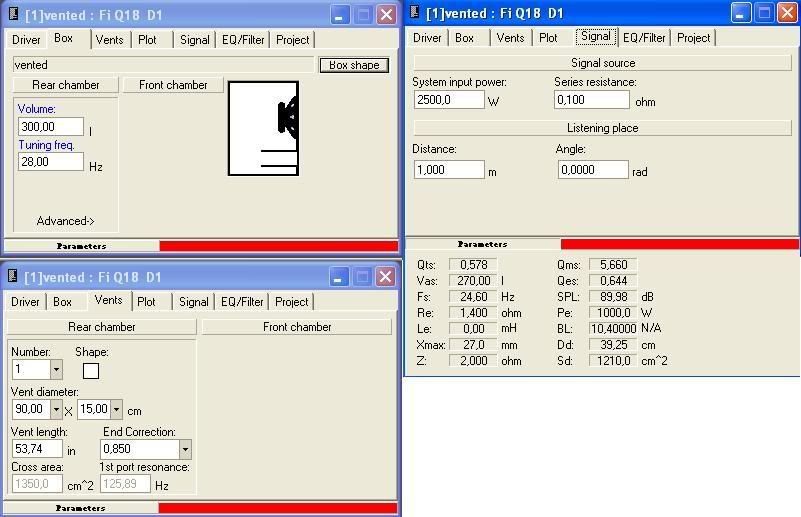801x517 pixels.
Task: Switch to EQ/Filter tab in Signal window
Action: point(644,38)
